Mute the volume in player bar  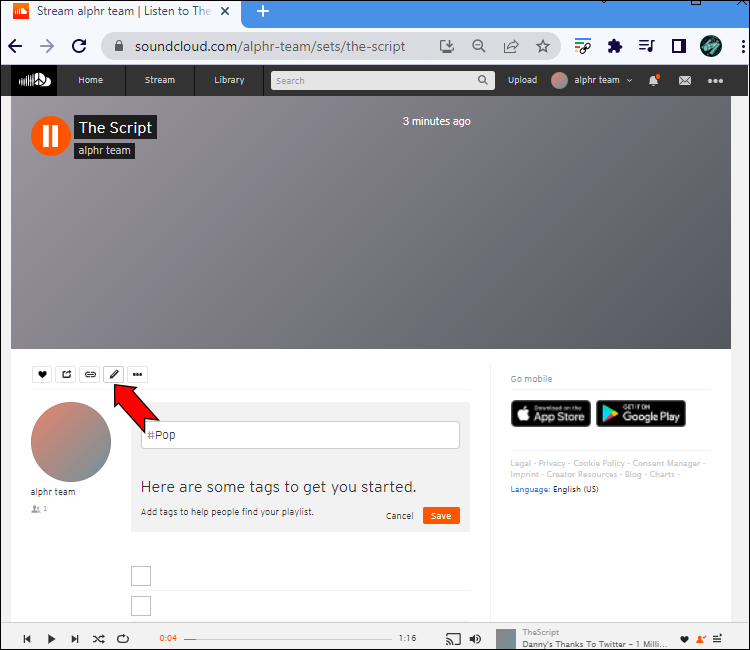coord(475,639)
